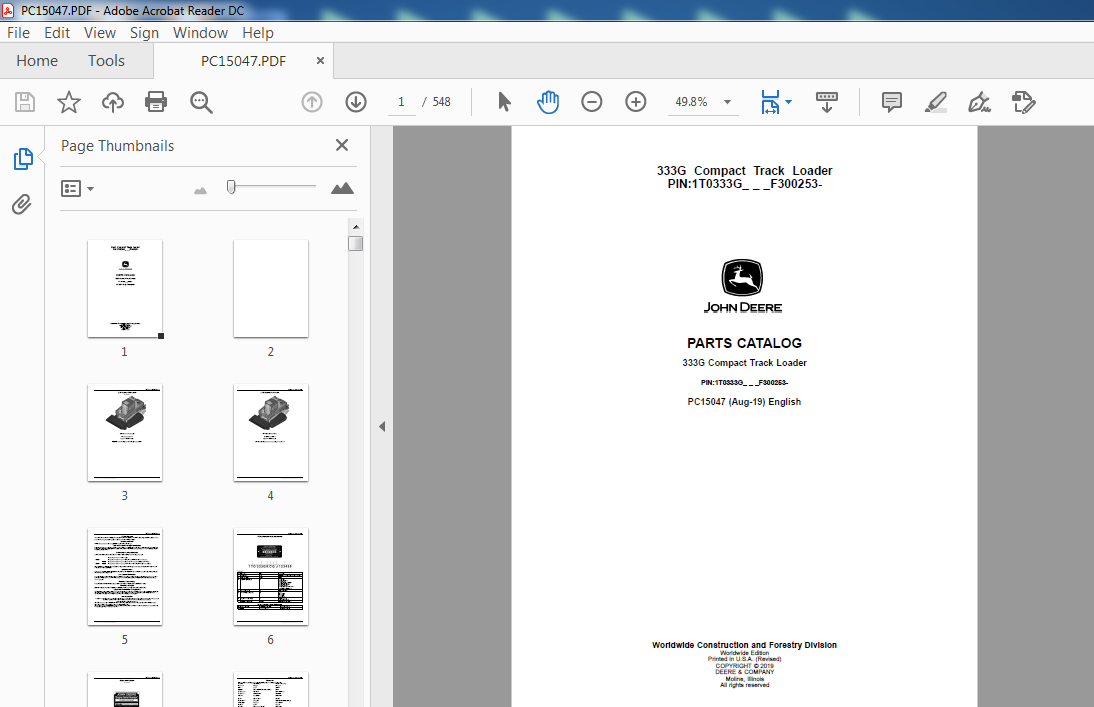Screen dimensions: 1094x707
Task: Select page 6 thumbnail
Action: click(271, 576)
